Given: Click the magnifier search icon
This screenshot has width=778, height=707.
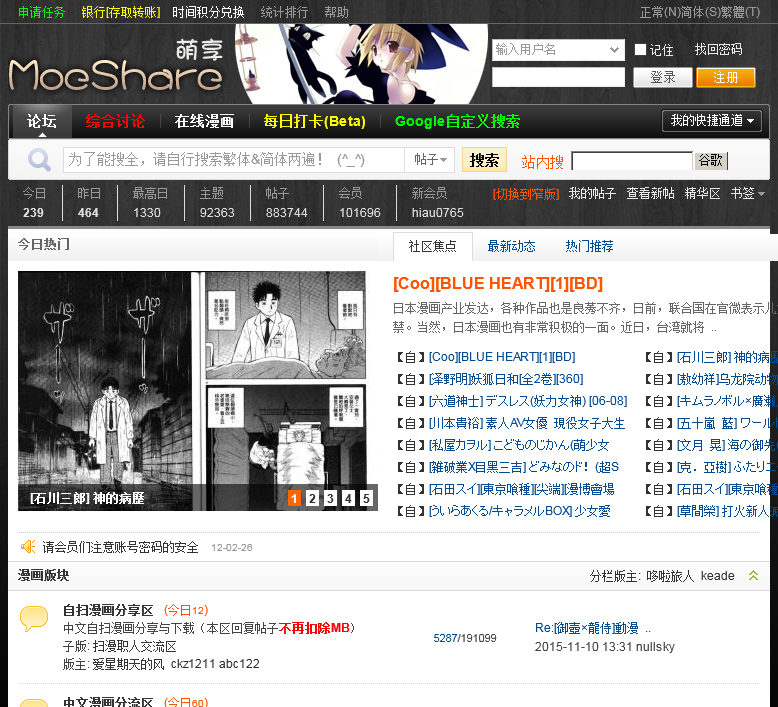Looking at the screenshot, I should coord(39,160).
